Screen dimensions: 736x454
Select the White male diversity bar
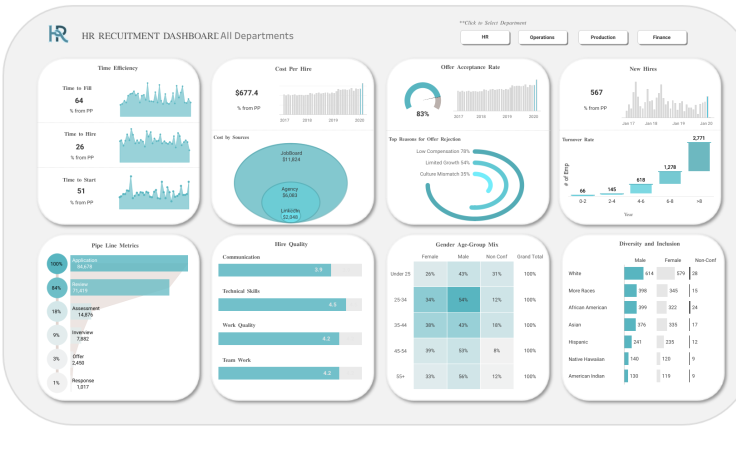point(634,273)
